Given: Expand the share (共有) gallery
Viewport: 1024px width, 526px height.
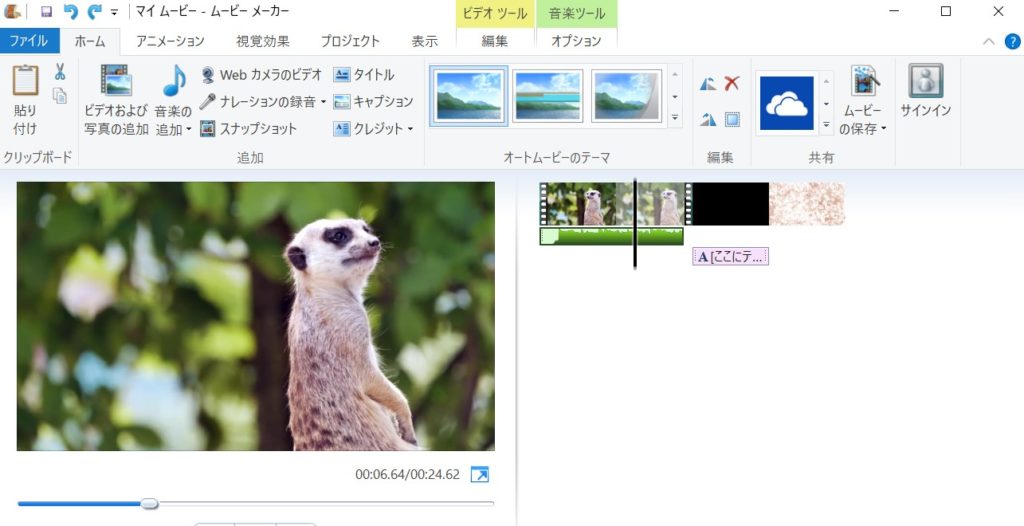Looking at the screenshot, I should 826,124.
